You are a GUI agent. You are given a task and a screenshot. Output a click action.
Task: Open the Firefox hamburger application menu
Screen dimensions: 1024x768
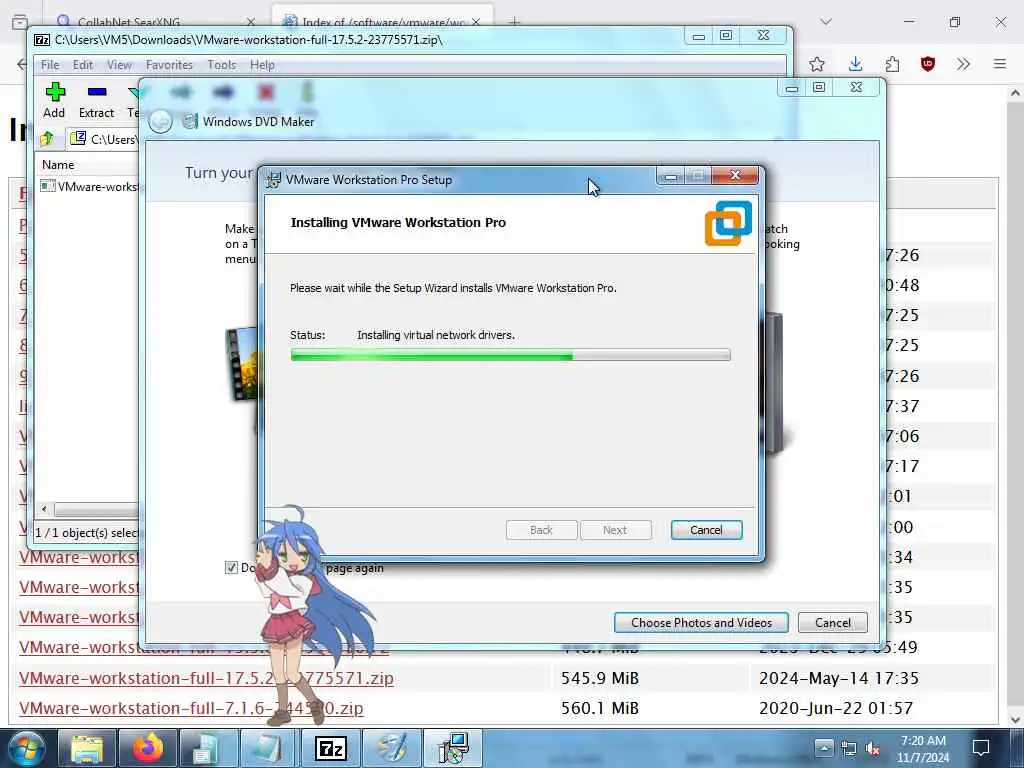[x=1000, y=64]
